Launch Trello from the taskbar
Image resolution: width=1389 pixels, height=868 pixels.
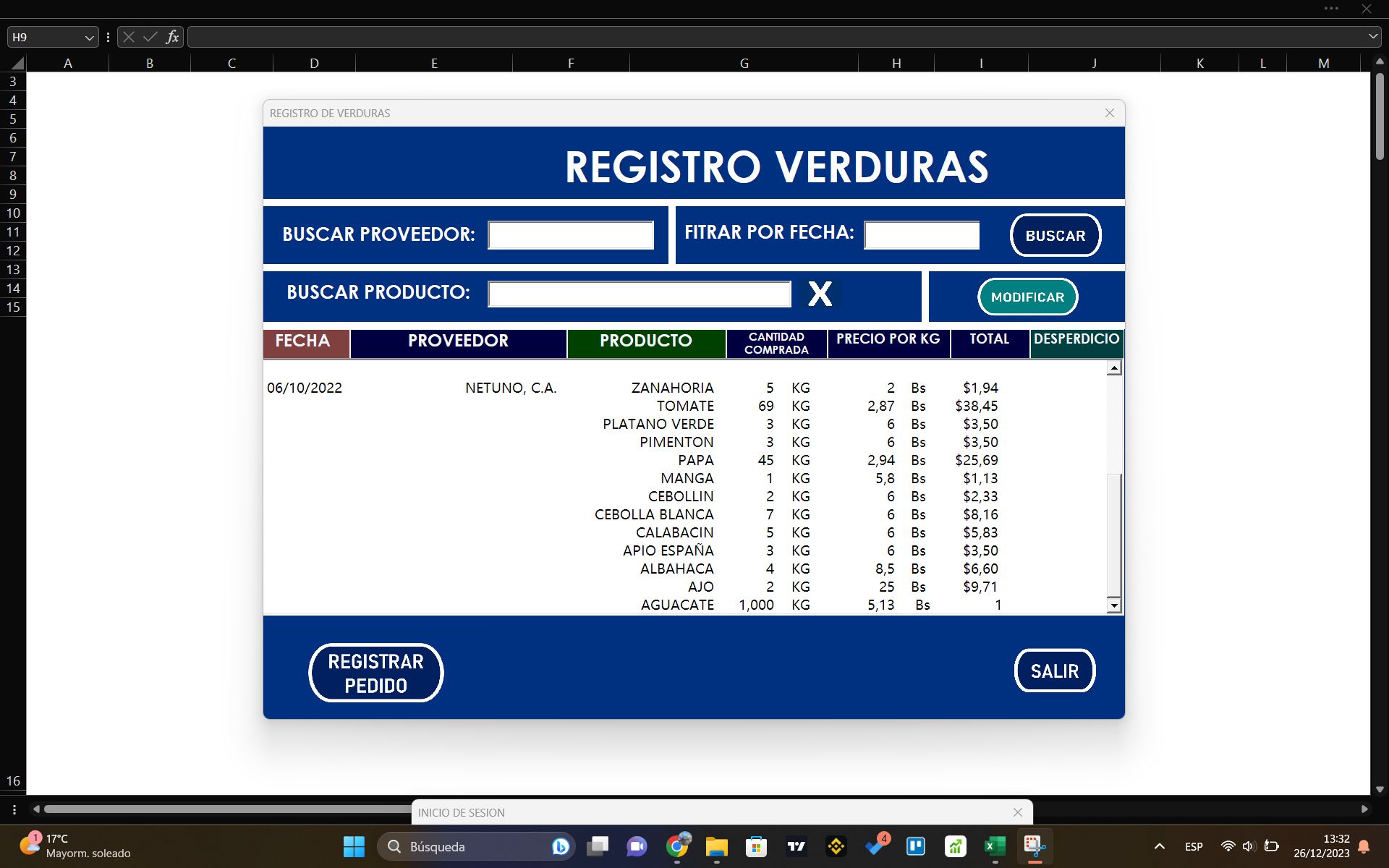coord(915,846)
